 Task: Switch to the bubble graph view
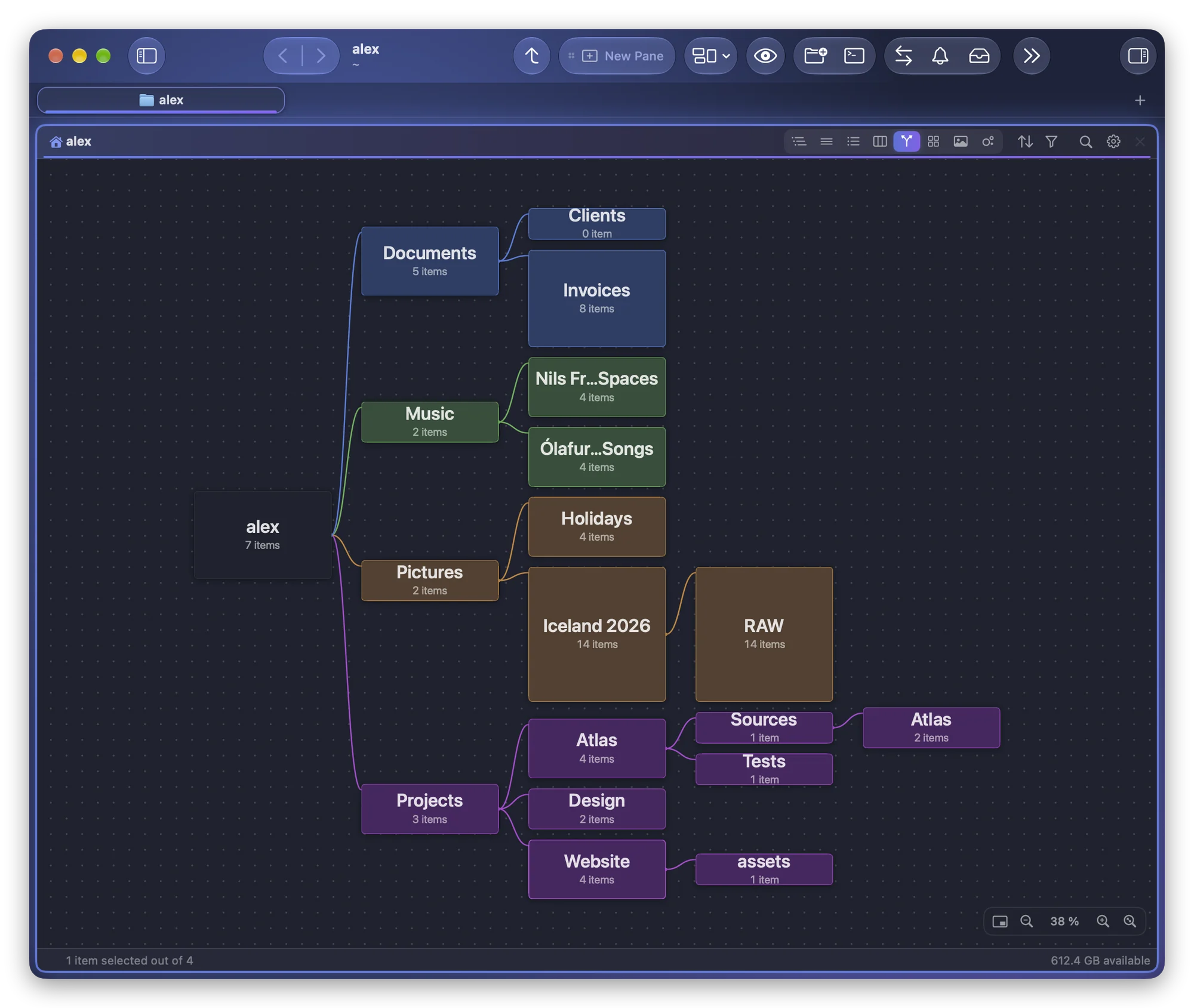pos(987,141)
